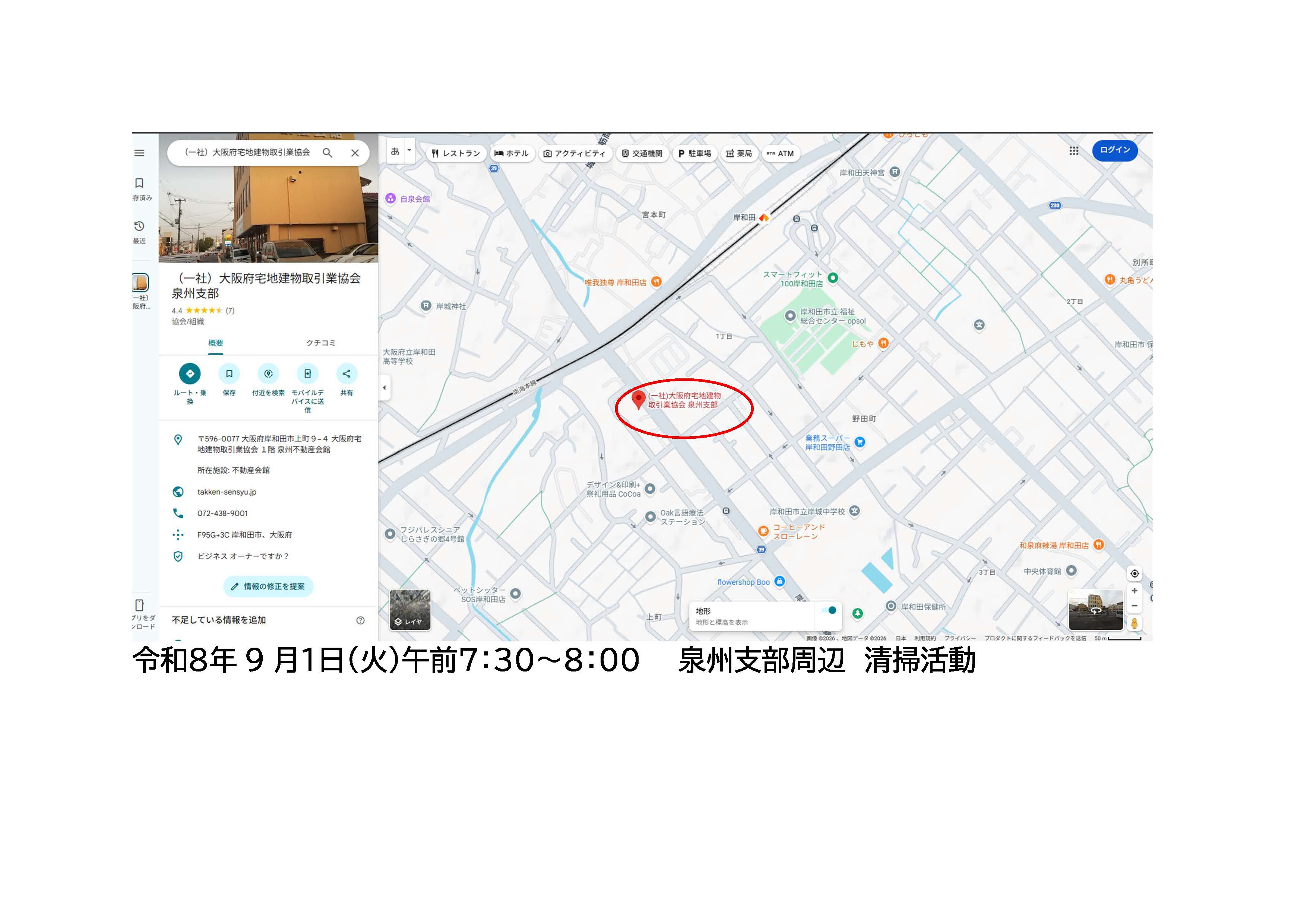The height and width of the screenshot is (924, 1307).
Task: Click 唯我独尊 岸和田店 restaurant marker
Action: point(656,282)
